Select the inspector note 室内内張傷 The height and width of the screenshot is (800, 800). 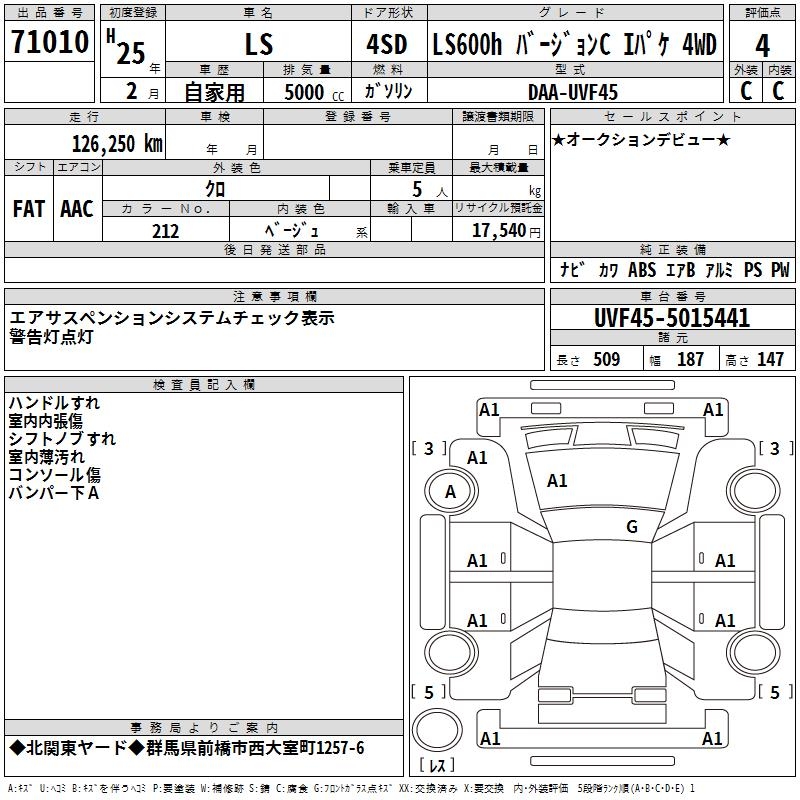click(x=45, y=421)
